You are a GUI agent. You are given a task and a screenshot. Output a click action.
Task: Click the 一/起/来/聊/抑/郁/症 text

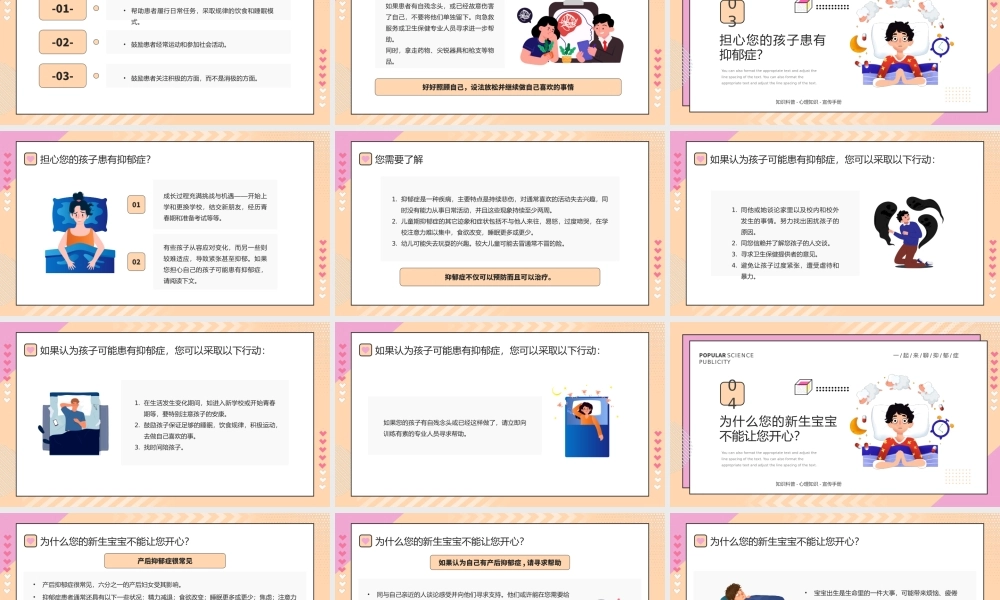click(x=926, y=355)
